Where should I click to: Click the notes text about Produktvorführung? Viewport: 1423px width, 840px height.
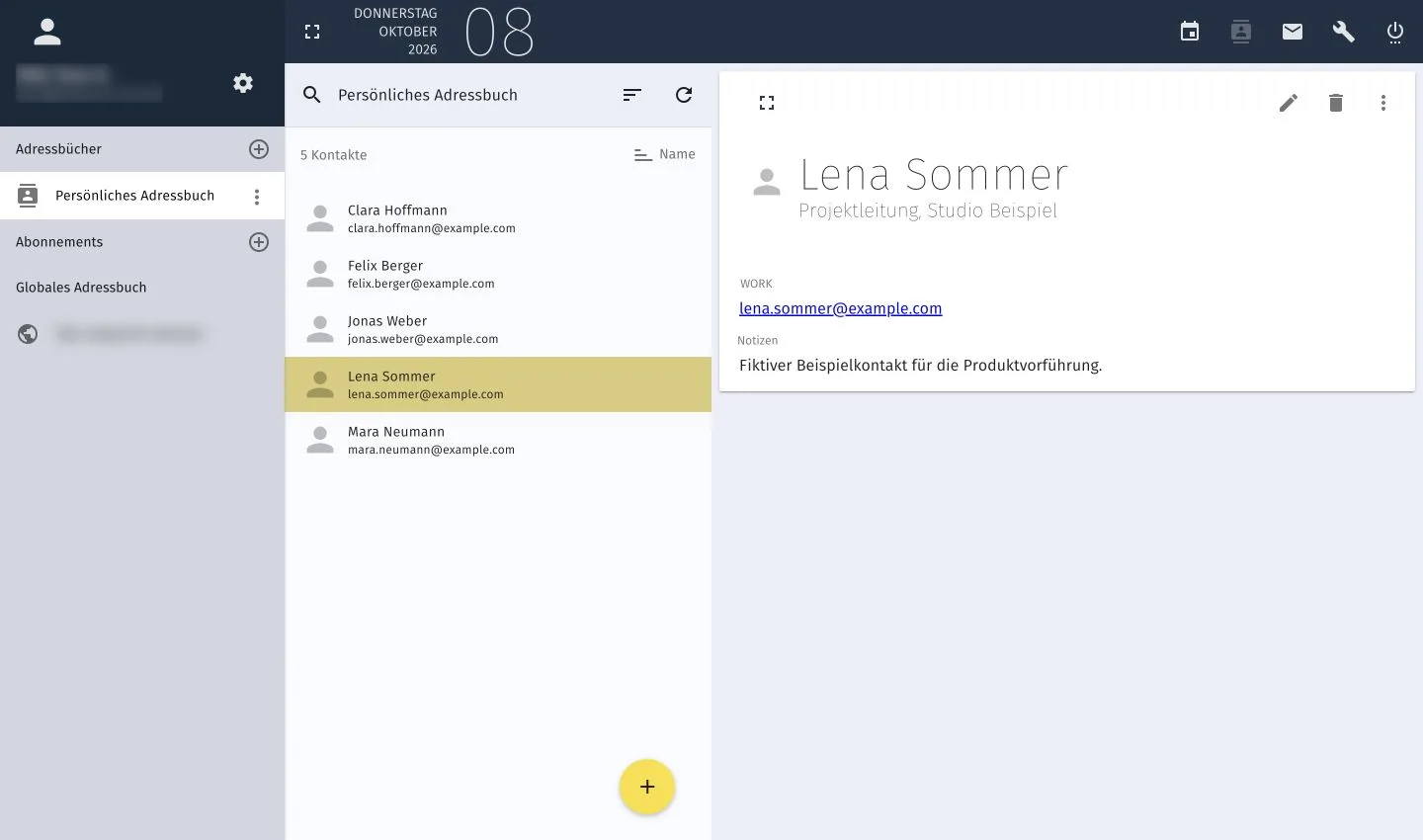(x=921, y=366)
